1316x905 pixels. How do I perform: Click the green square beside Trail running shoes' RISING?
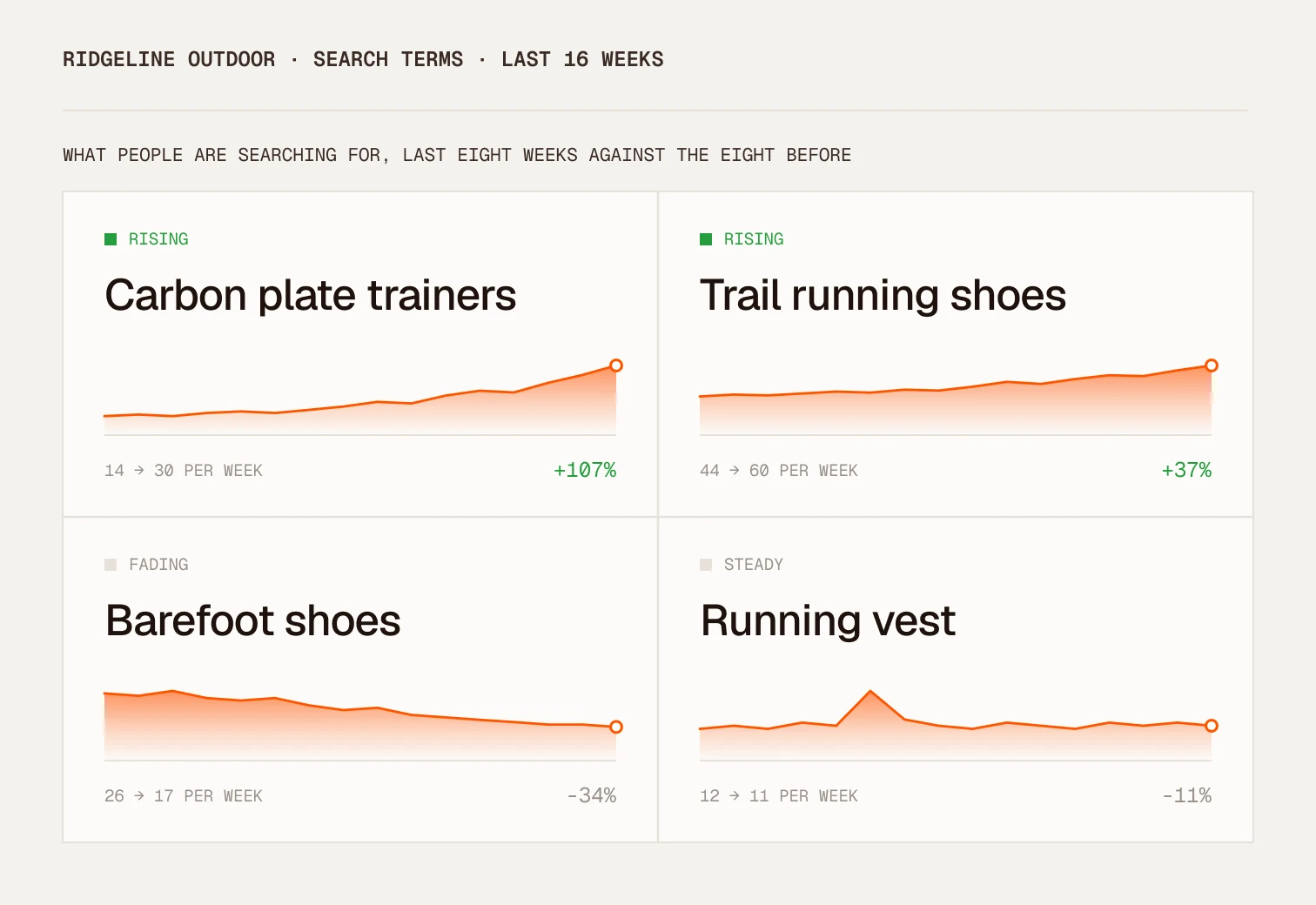tap(706, 239)
